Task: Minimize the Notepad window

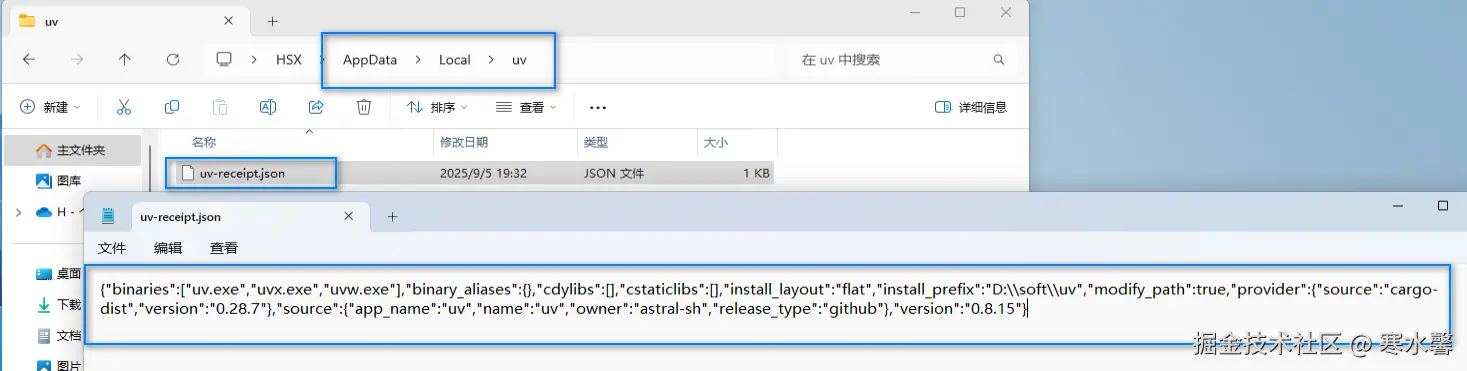Action: click(1397, 205)
